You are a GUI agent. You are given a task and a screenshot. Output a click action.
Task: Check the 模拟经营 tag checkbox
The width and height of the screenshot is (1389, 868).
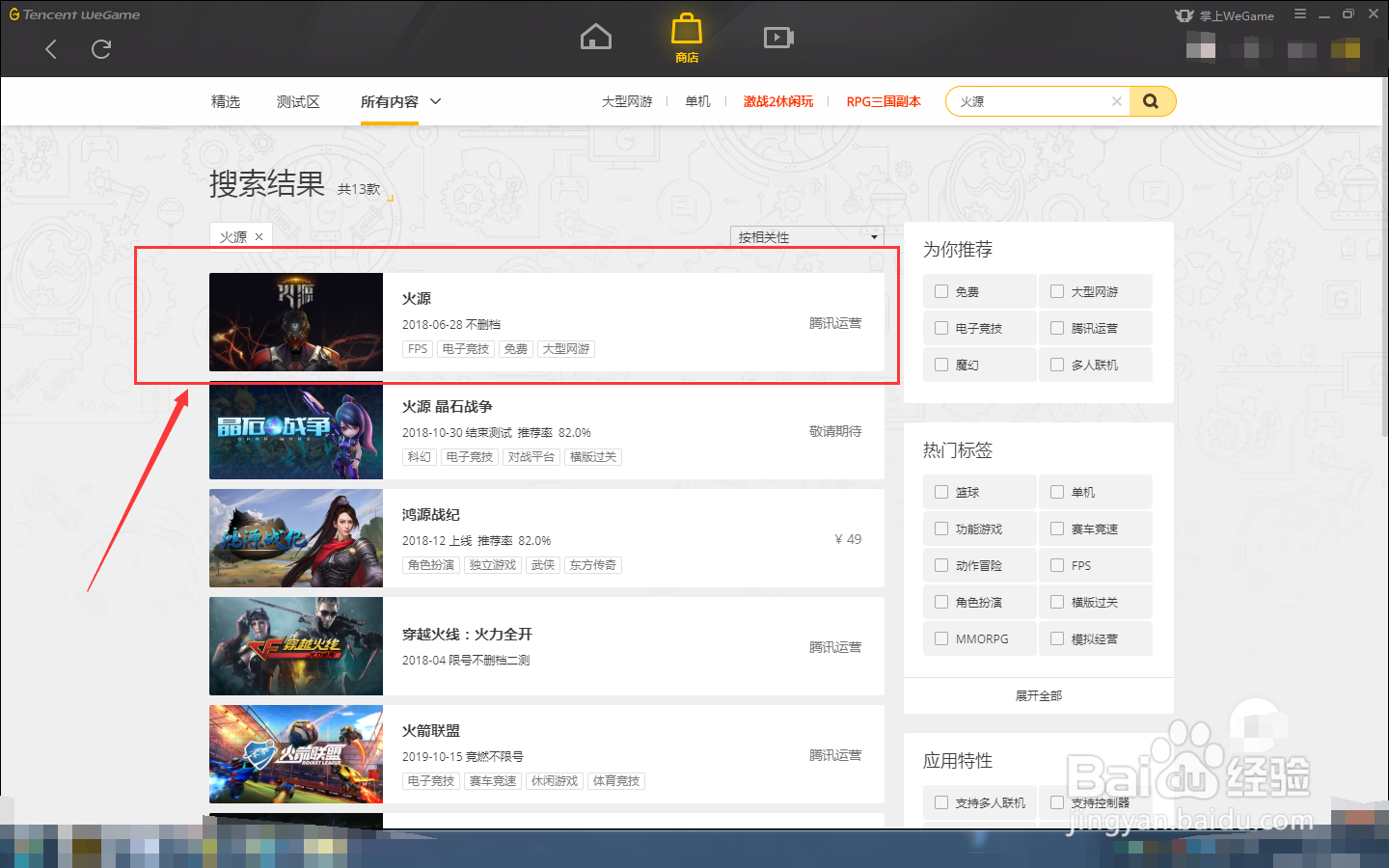(x=1057, y=638)
